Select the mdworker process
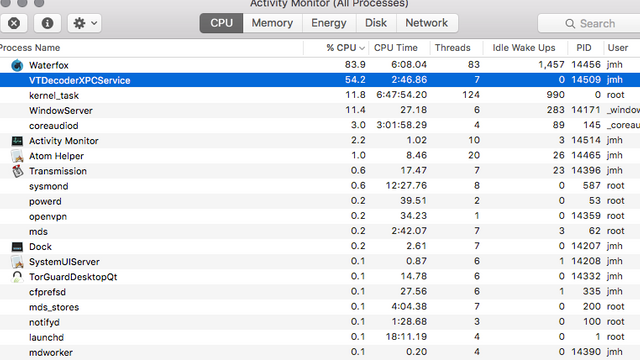This screenshot has width=640, height=360. click(x=51, y=352)
